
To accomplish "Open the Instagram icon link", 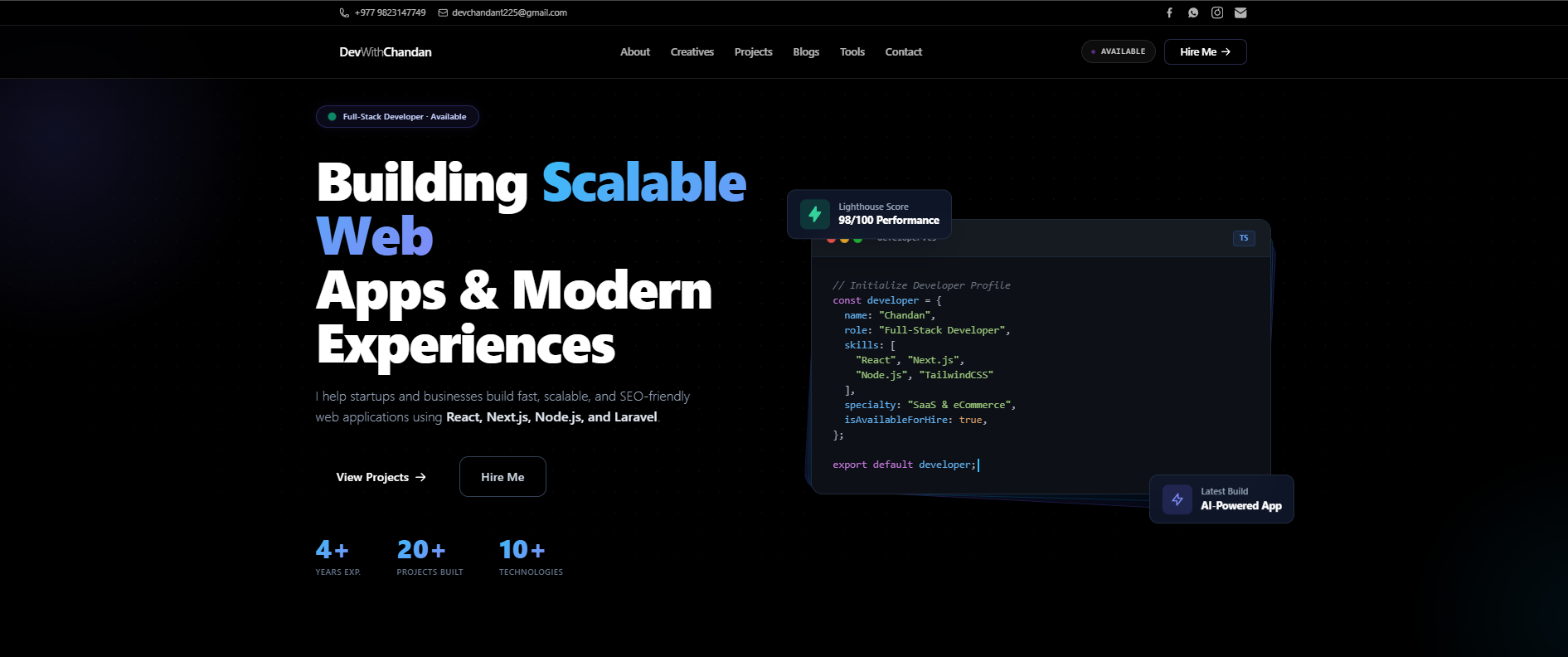I will pyautogui.click(x=1217, y=12).
